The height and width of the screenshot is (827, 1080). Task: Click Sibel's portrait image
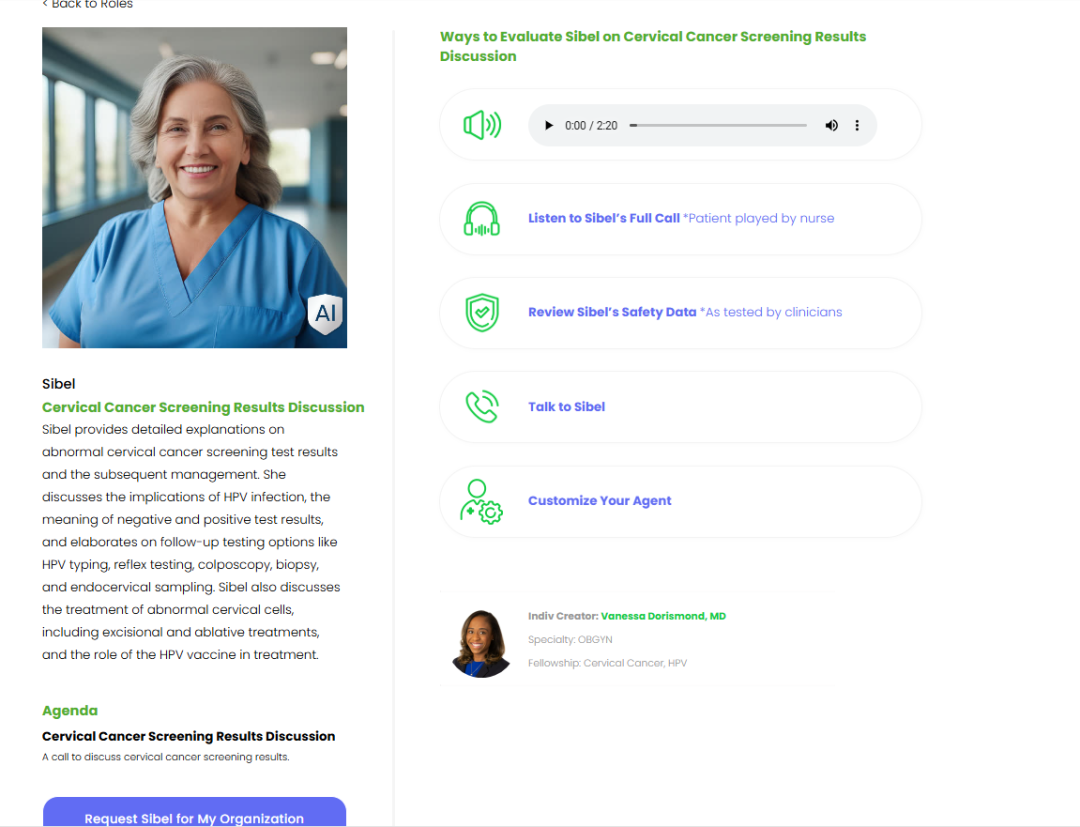[x=194, y=187]
